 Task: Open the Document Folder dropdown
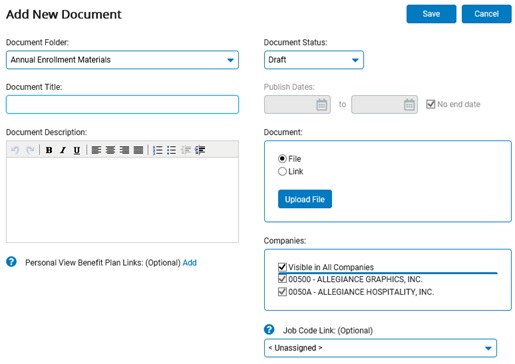[x=122, y=60]
